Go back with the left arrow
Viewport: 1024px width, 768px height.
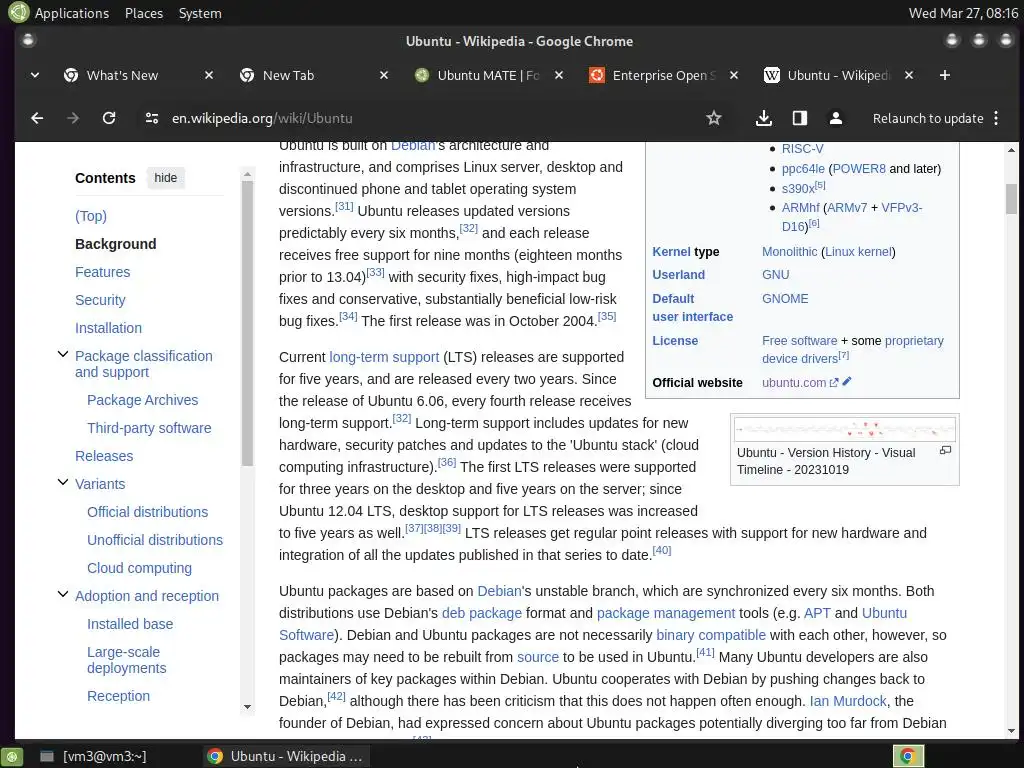pyautogui.click(x=37, y=118)
